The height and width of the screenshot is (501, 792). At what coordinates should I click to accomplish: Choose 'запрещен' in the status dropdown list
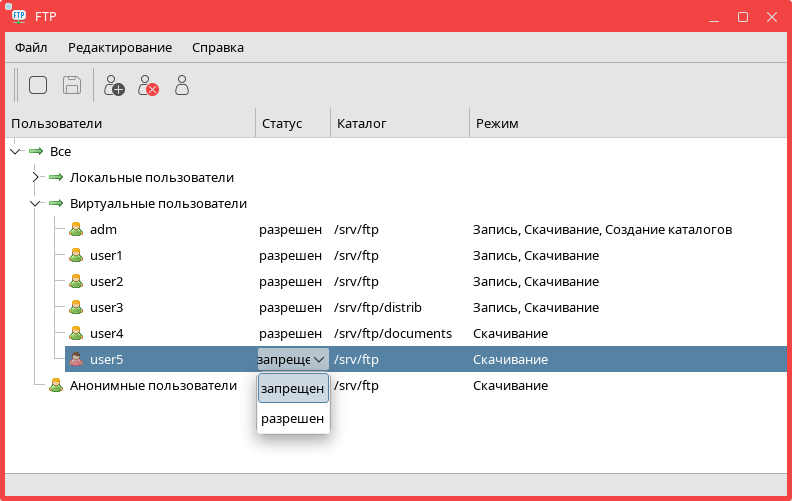[x=293, y=388]
